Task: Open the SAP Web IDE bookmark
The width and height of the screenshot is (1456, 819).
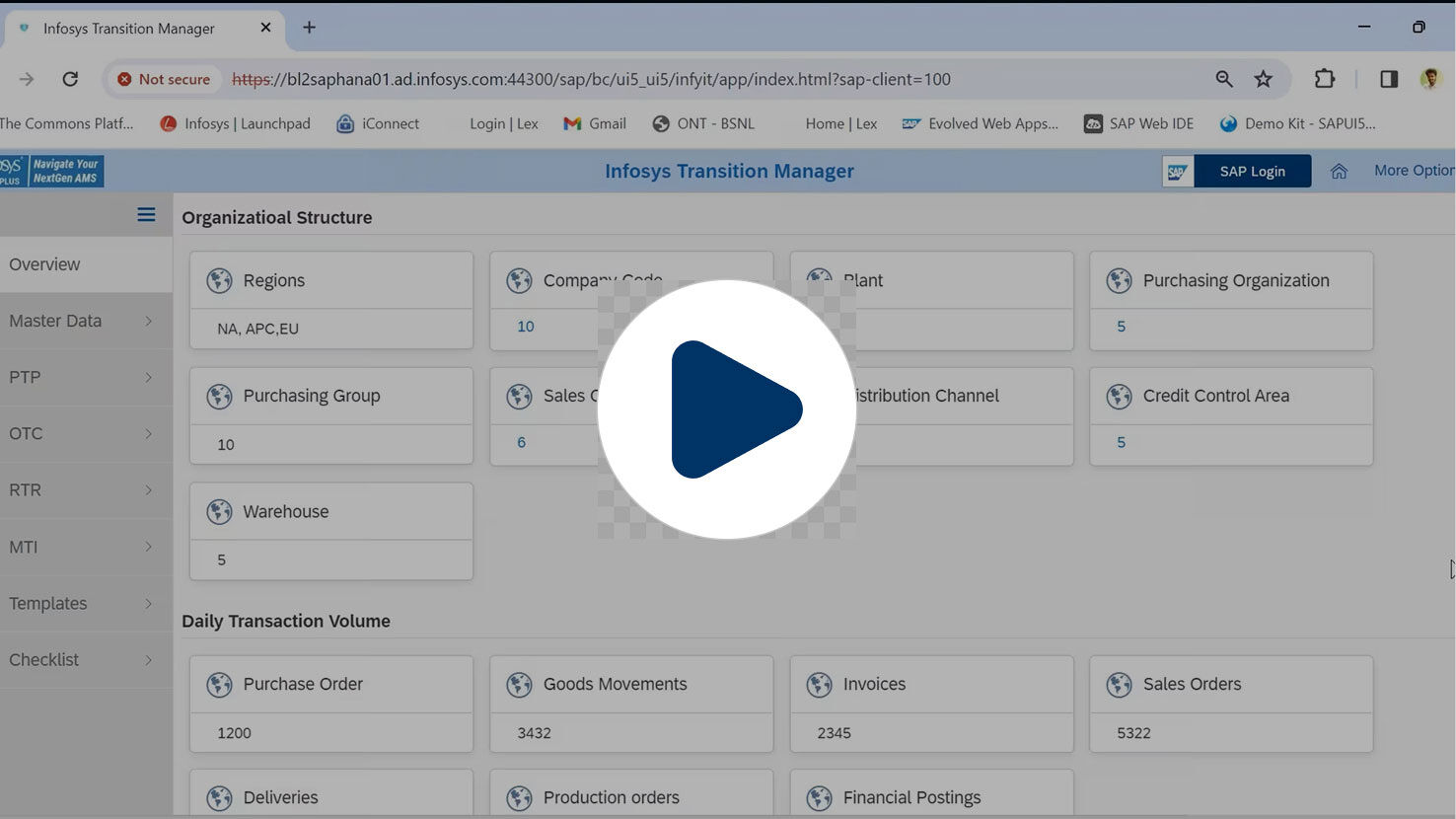Action: pos(1138,123)
